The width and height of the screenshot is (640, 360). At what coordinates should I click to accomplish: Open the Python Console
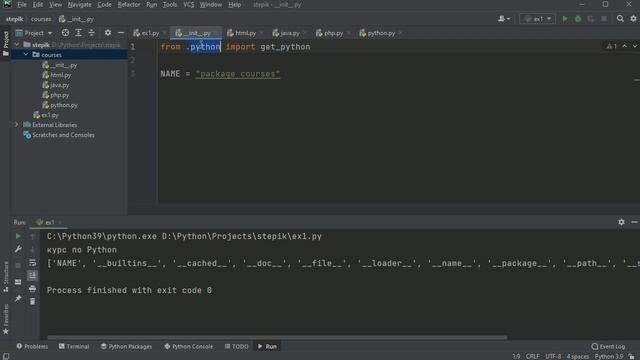[x=189, y=347]
